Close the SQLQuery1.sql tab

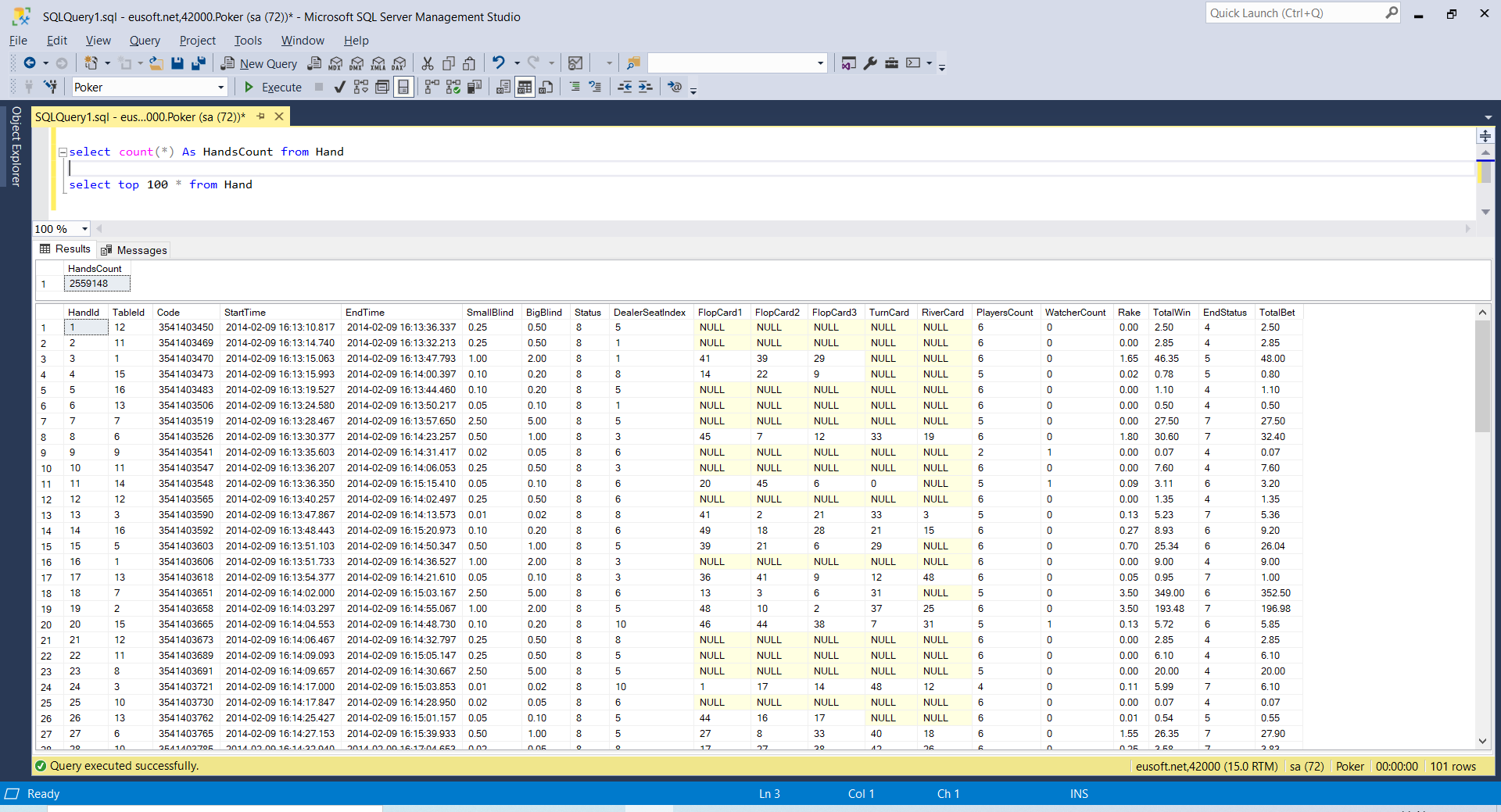pyautogui.click(x=279, y=116)
